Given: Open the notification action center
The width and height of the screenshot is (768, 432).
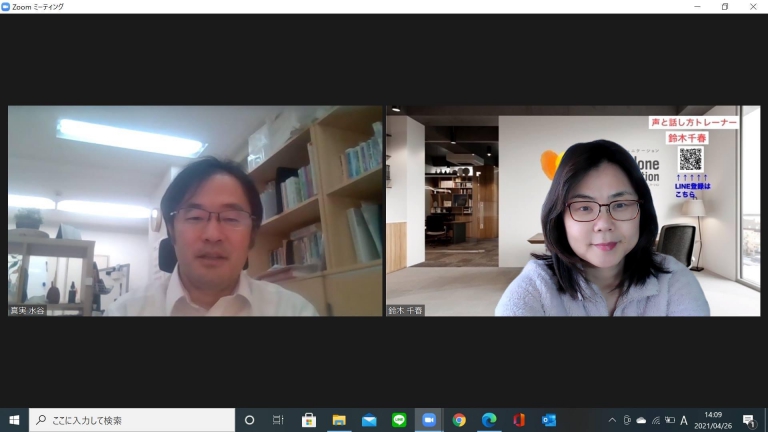Looking at the screenshot, I should pos(748,420).
